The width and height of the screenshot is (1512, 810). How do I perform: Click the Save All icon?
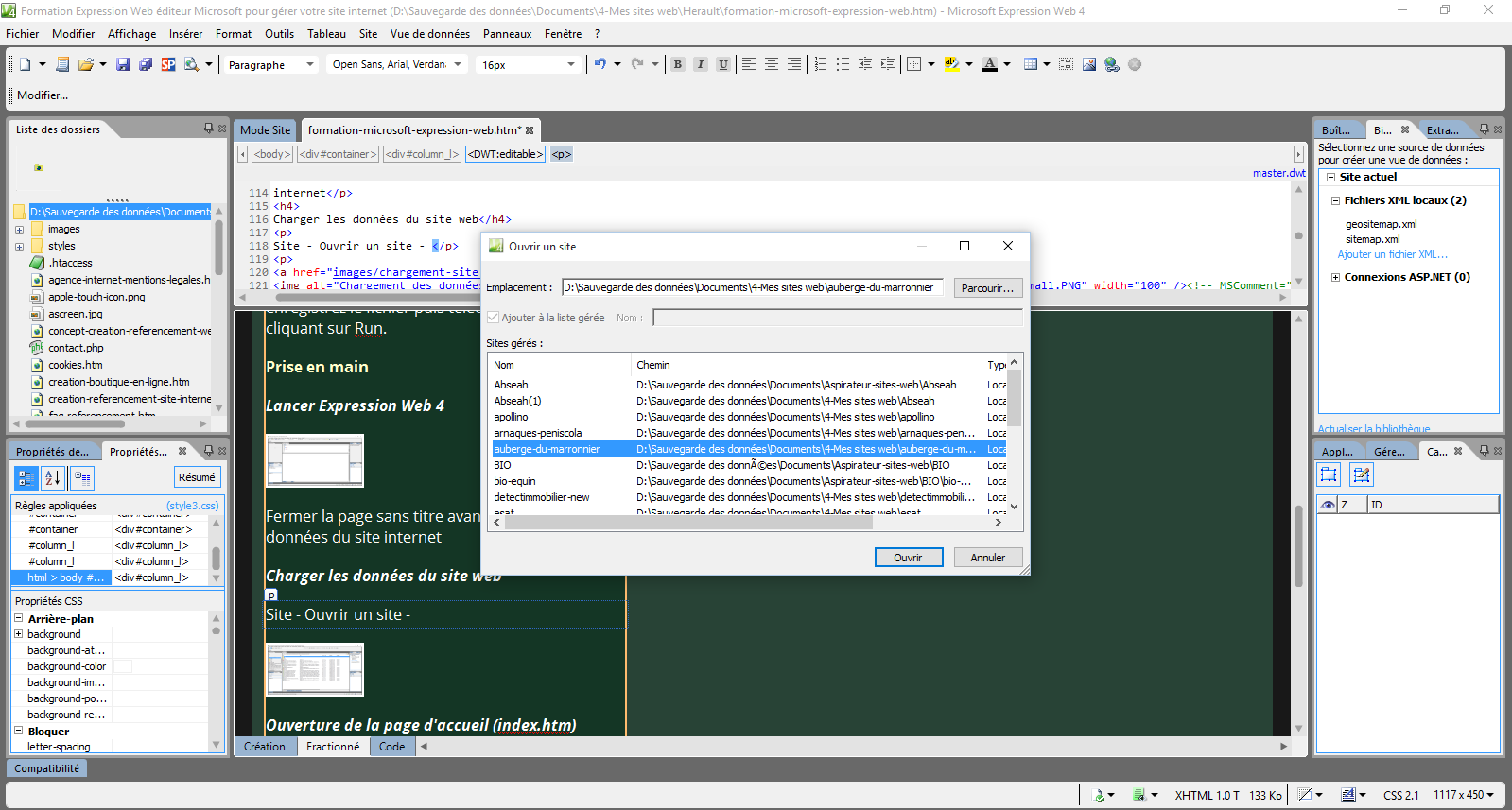coord(146,64)
